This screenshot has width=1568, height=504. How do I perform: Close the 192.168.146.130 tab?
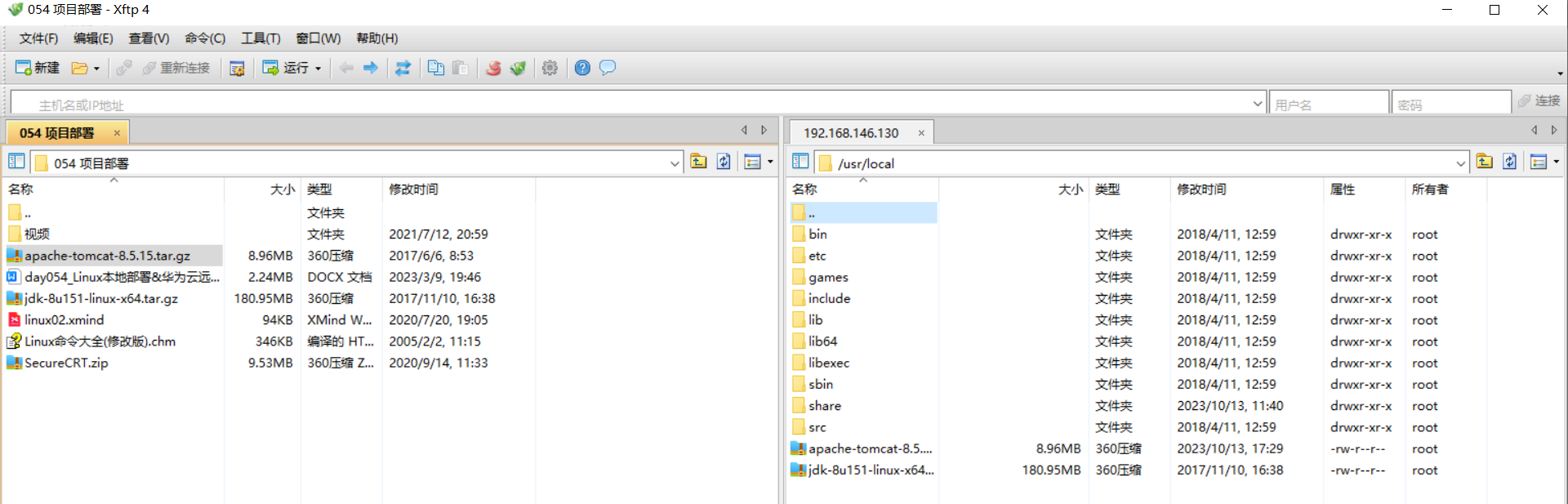pos(921,133)
